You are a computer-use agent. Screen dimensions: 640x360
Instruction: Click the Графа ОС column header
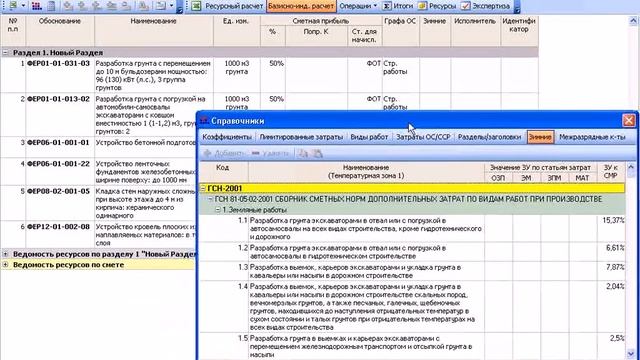click(400, 31)
